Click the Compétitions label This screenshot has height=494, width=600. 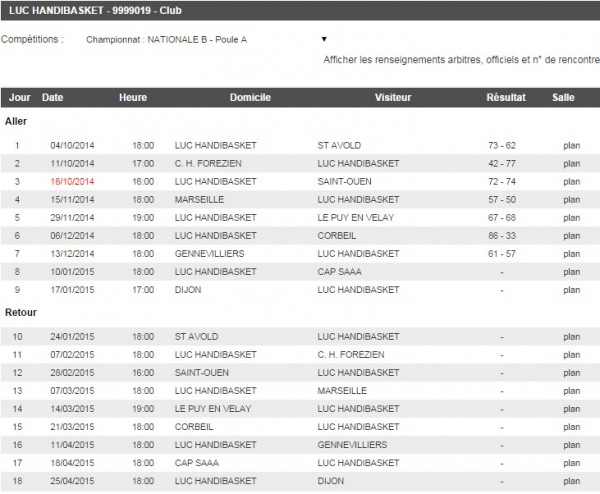[x=32, y=39]
